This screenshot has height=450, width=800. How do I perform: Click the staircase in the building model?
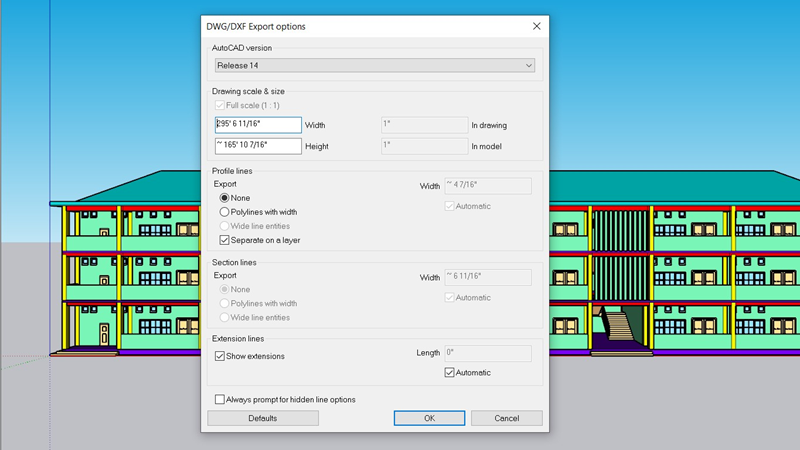click(x=618, y=325)
